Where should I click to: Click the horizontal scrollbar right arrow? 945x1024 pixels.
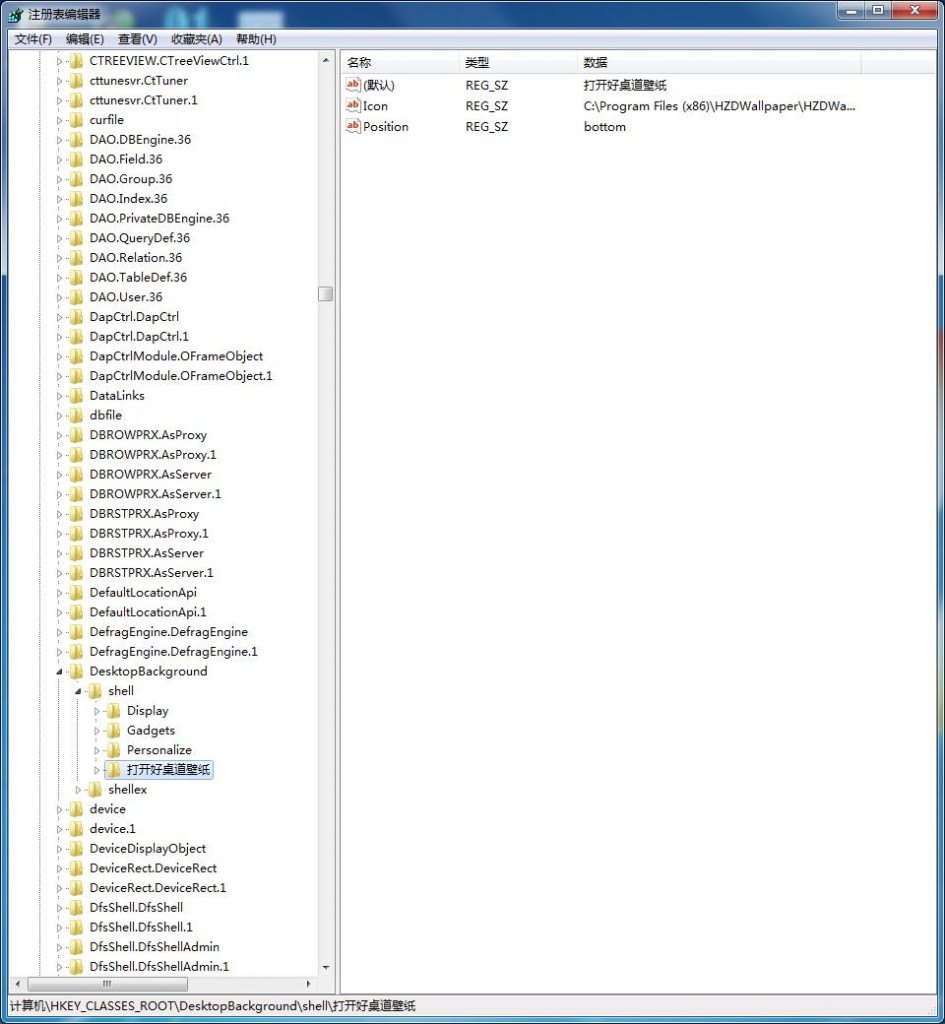click(x=308, y=984)
